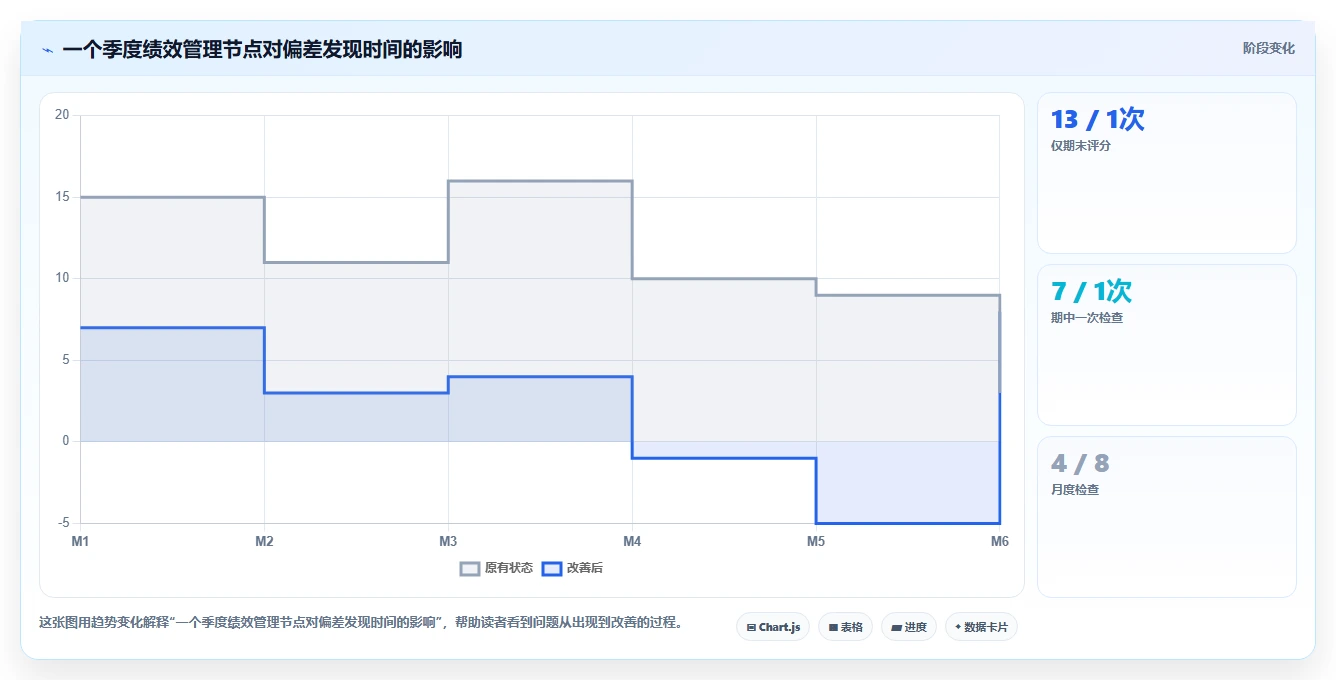Screen dimensions: 1336x680
Task: Click the chart title 一个季度绩效管理节点对偏差发现时间的影响
Action: 262,49
